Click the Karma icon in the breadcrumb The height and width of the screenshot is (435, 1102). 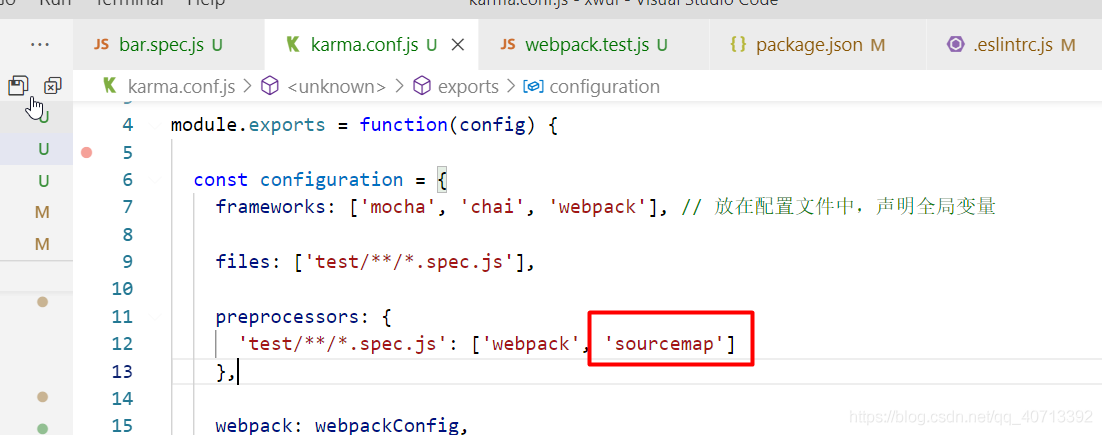[110, 86]
